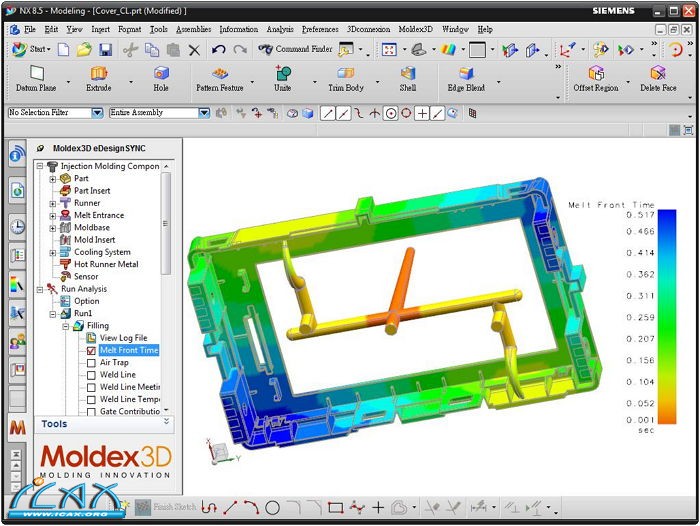The width and height of the screenshot is (700, 526).
Task: Open the Start menu button
Action: tap(31, 49)
